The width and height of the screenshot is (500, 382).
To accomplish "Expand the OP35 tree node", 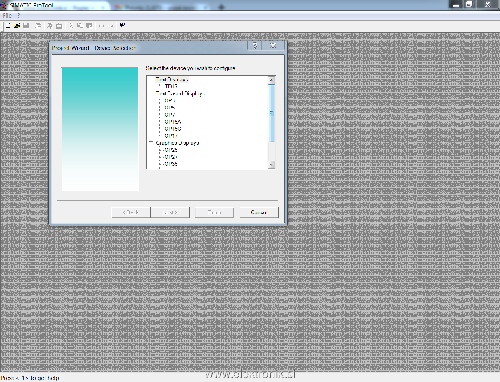I will [160, 164].
